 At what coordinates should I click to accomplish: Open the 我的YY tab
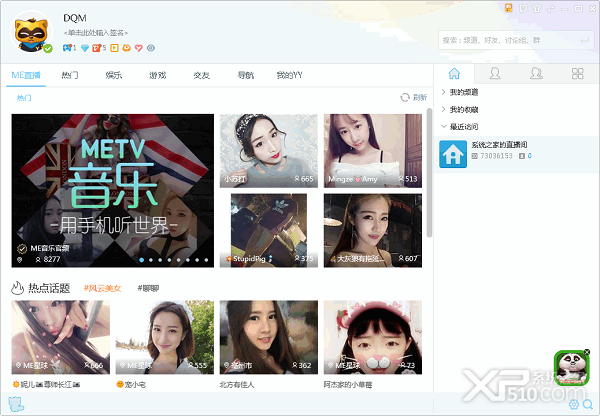pos(290,75)
